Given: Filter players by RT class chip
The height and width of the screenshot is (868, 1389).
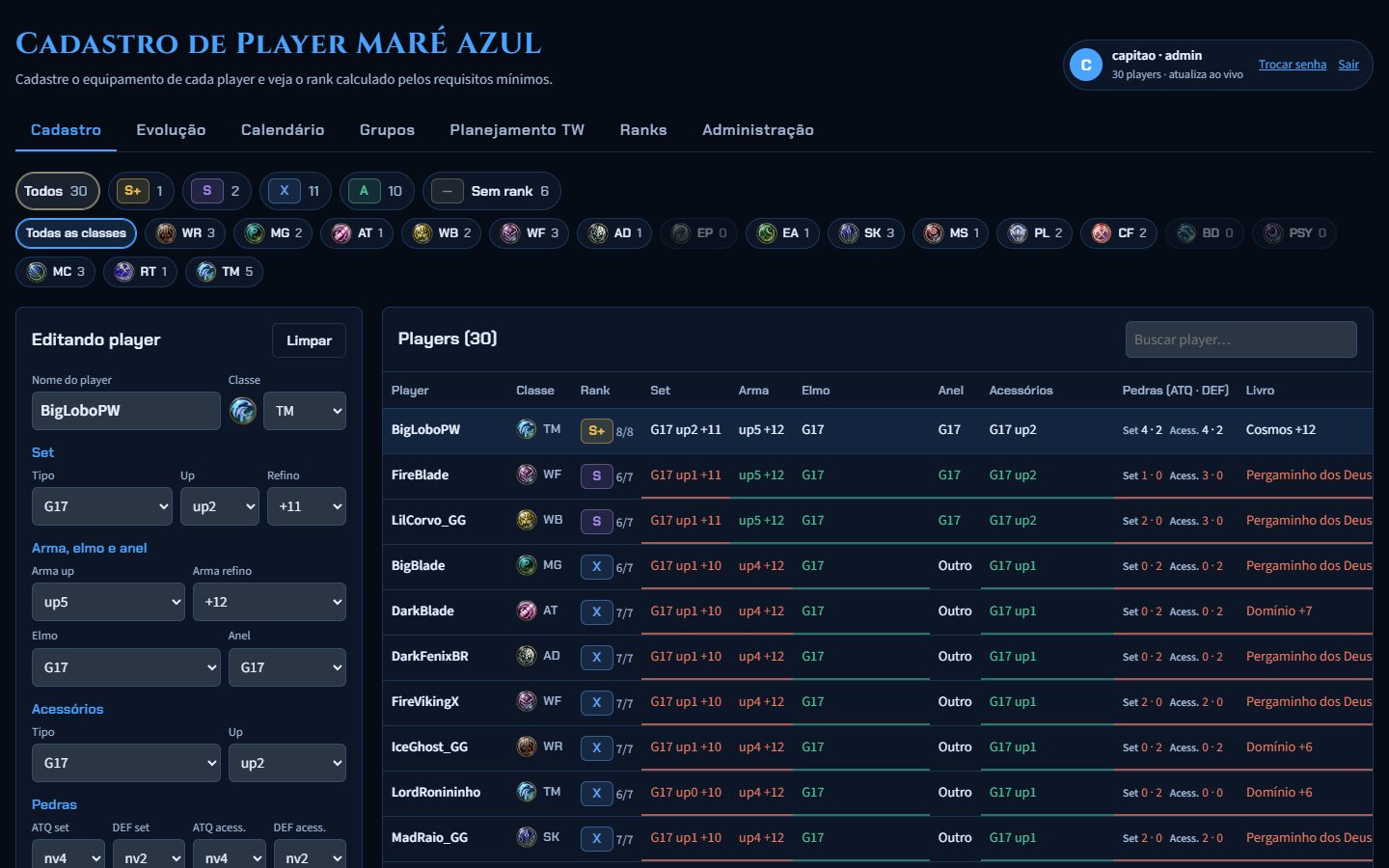Looking at the screenshot, I should [x=141, y=272].
